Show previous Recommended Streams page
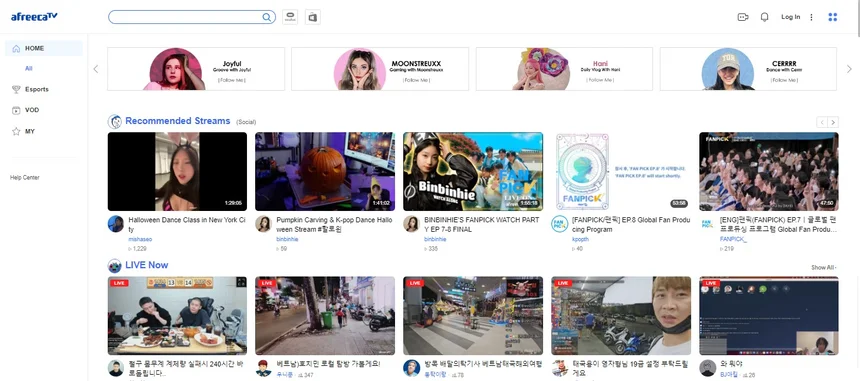 point(822,122)
